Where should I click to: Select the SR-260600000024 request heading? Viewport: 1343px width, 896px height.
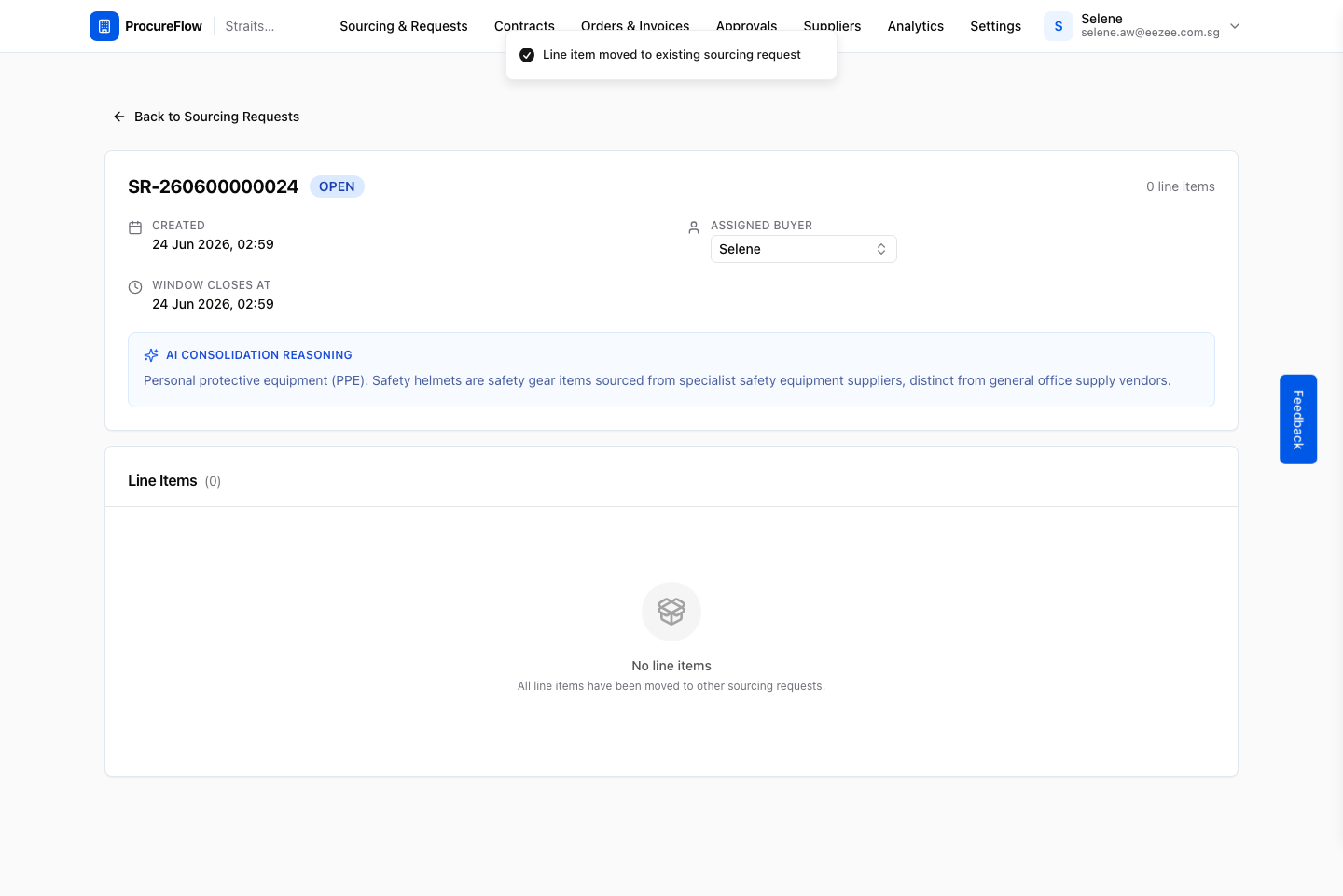(213, 186)
